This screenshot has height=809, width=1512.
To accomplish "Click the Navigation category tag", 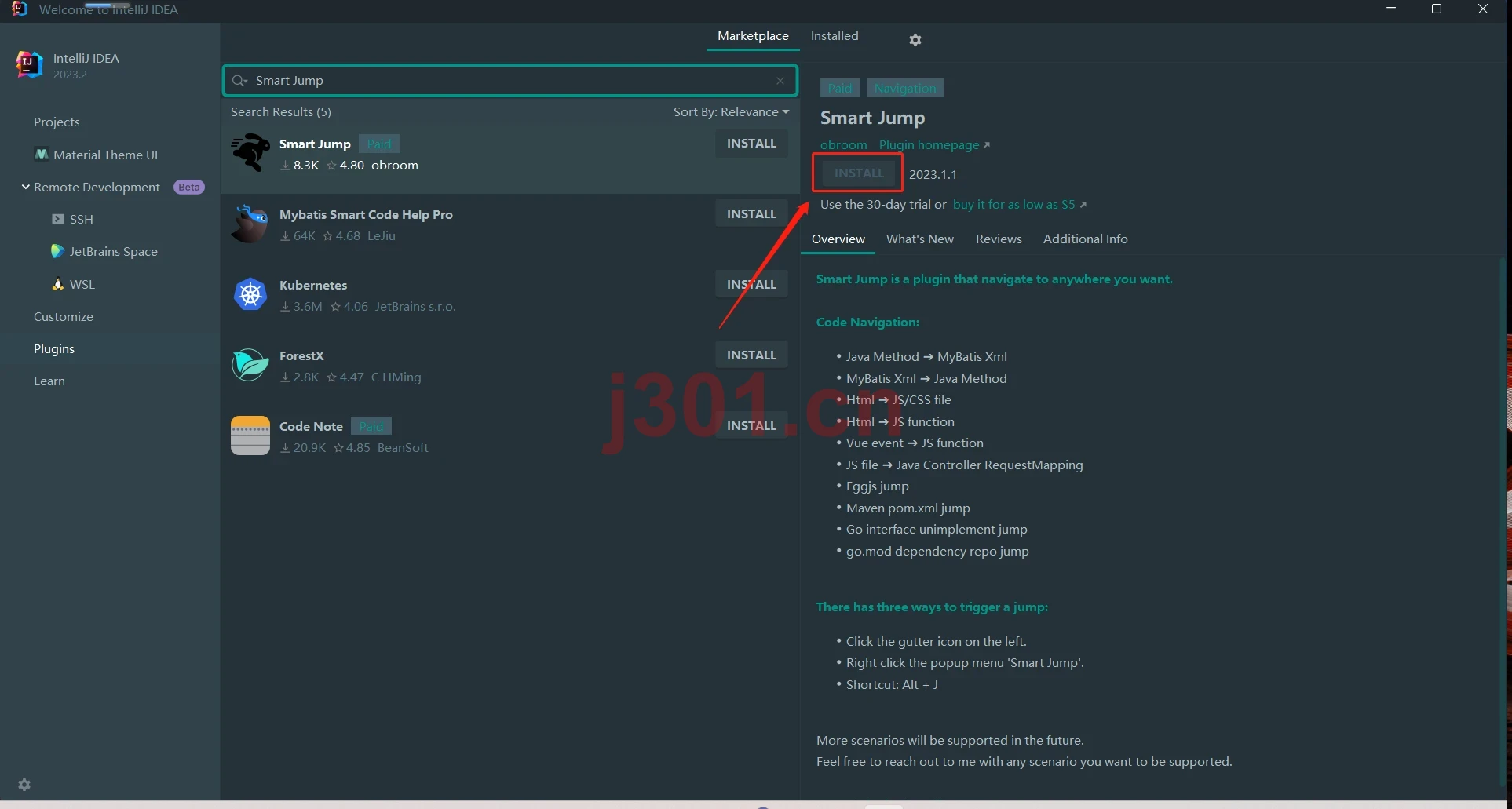I will pos(905,89).
